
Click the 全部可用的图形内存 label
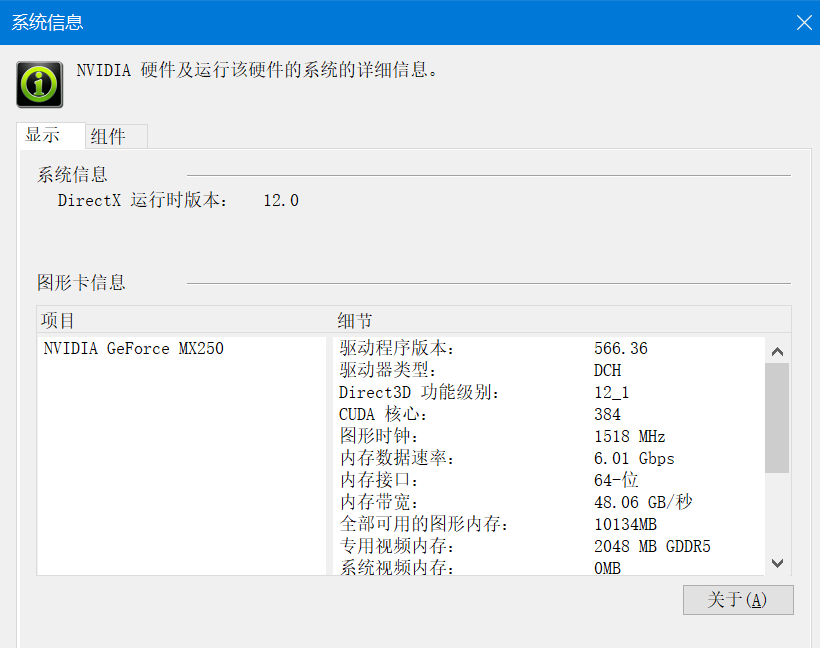[424, 524]
